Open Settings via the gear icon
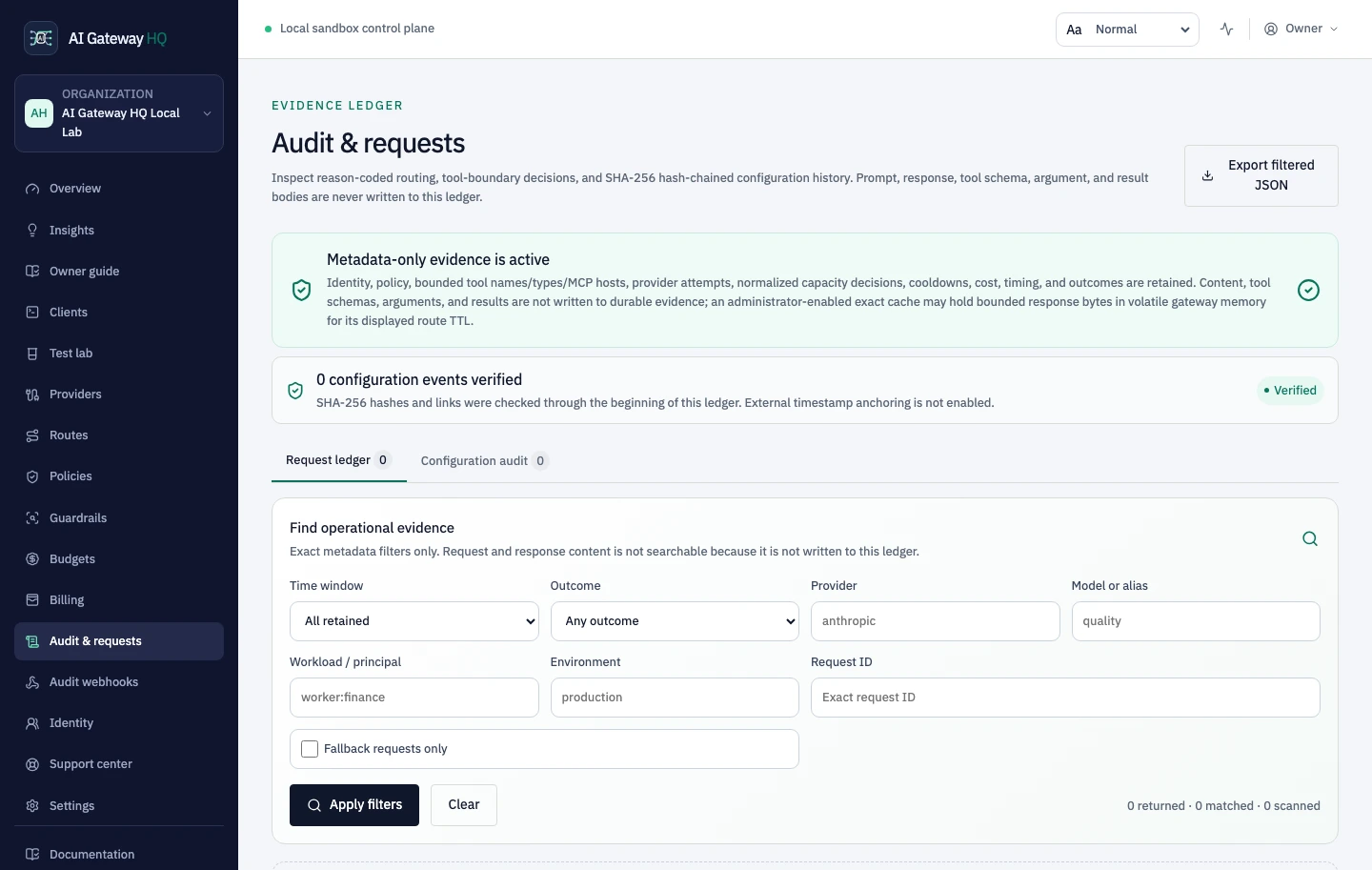The image size is (1372, 870). 32,806
